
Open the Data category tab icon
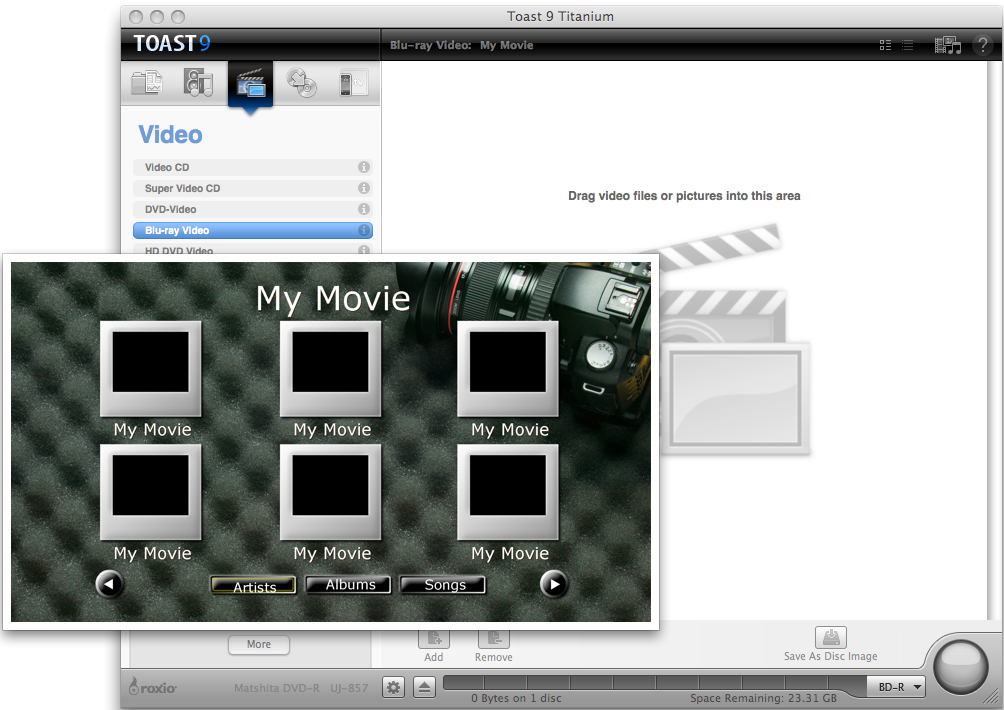[147, 83]
